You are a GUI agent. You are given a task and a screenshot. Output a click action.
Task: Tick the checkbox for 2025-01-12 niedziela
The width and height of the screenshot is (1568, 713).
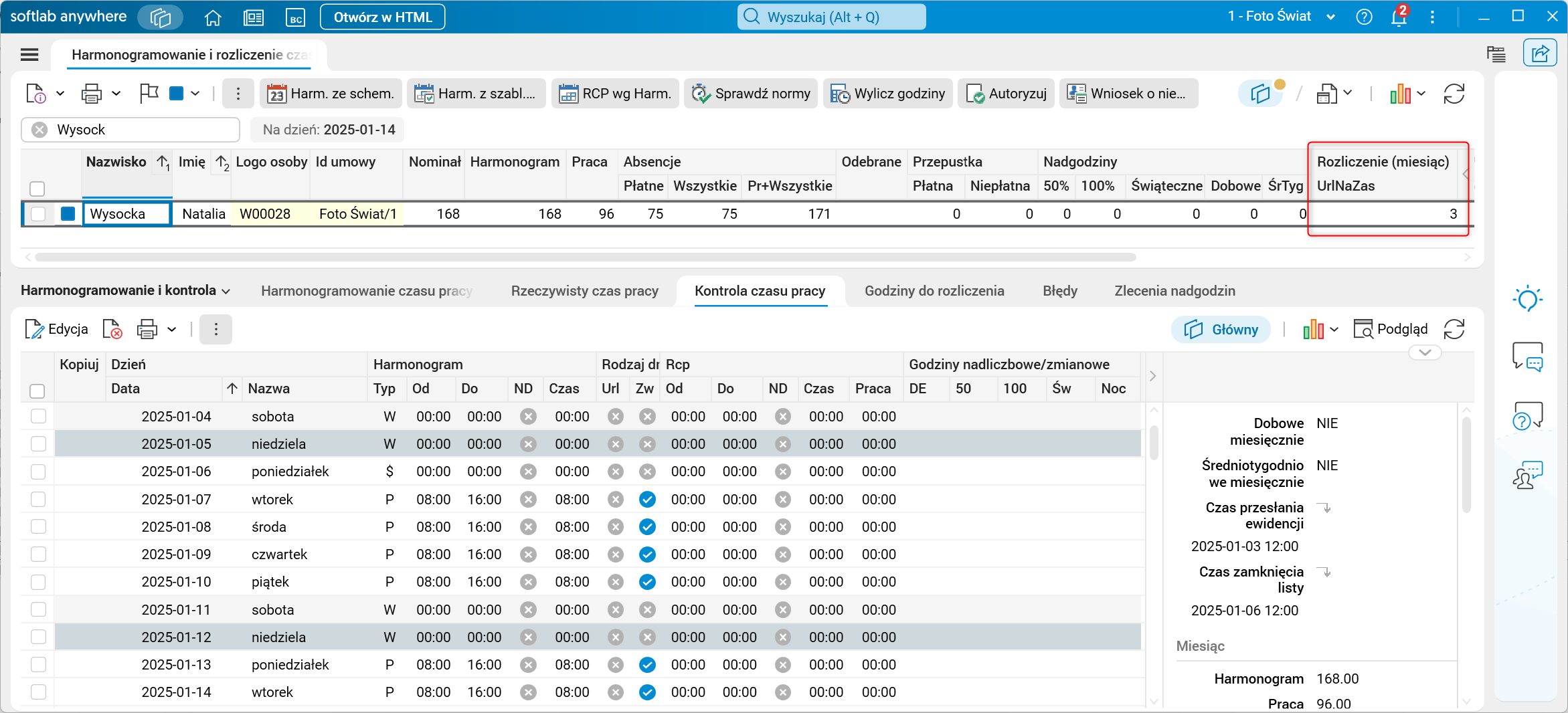click(38, 637)
